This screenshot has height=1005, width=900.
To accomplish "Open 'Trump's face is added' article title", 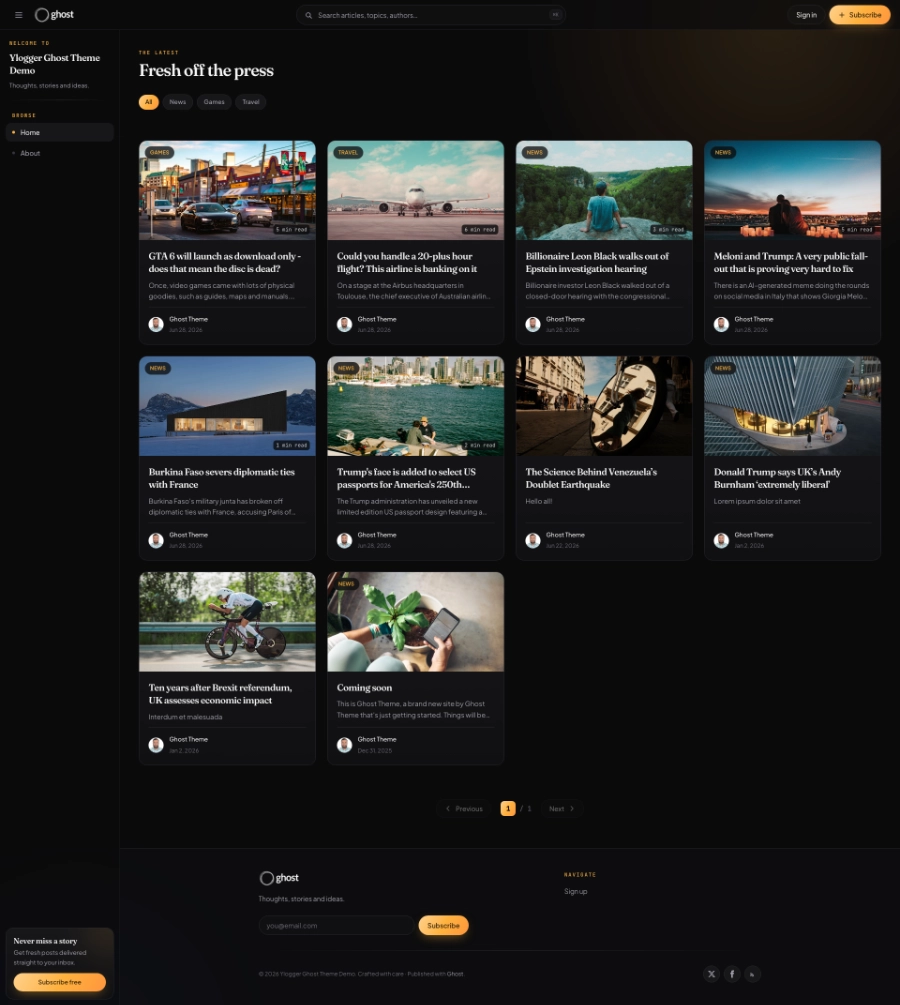I will (x=406, y=478).
